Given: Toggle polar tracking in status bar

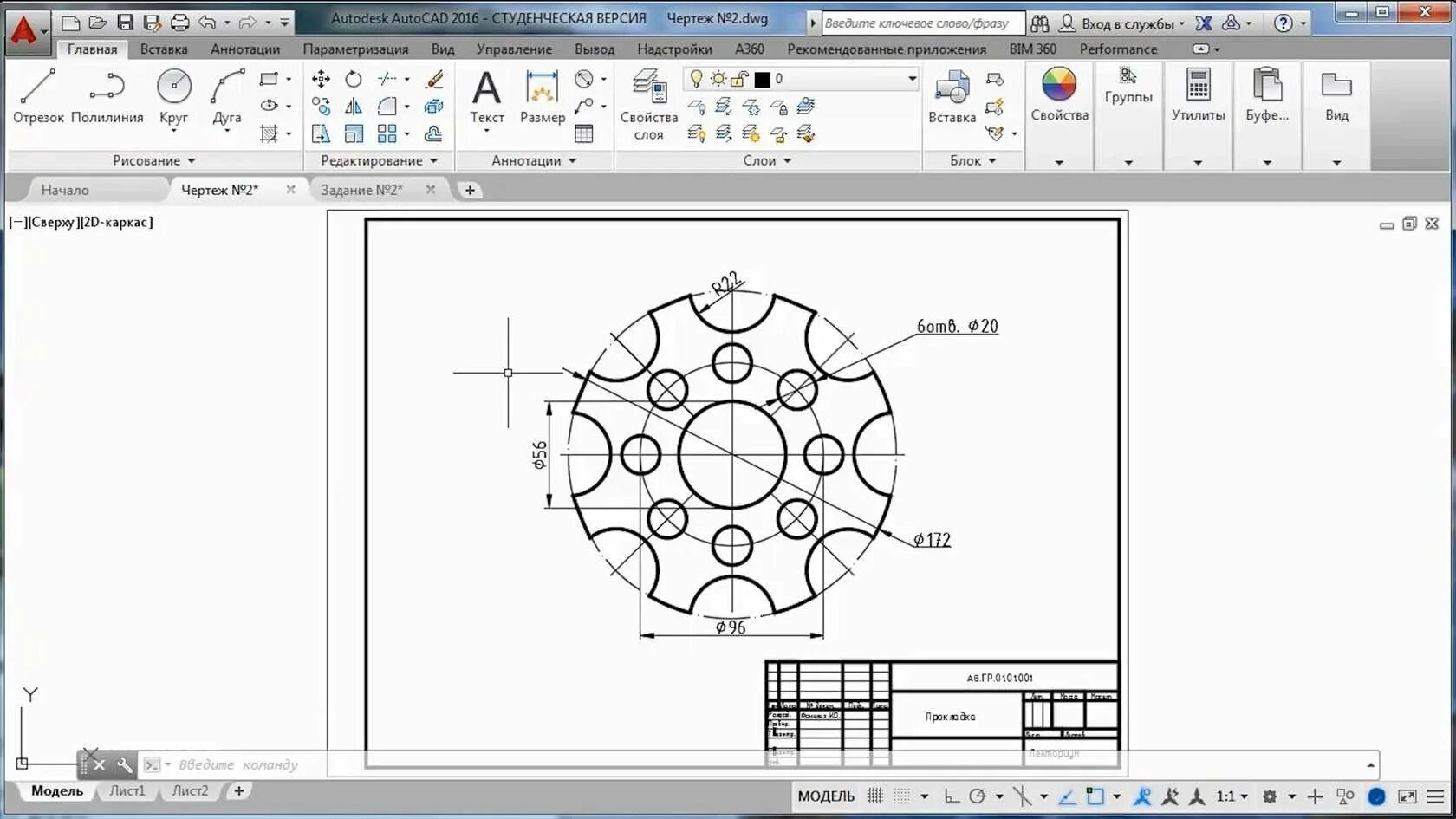Looking at the screenshot, I should click(978, 796).
